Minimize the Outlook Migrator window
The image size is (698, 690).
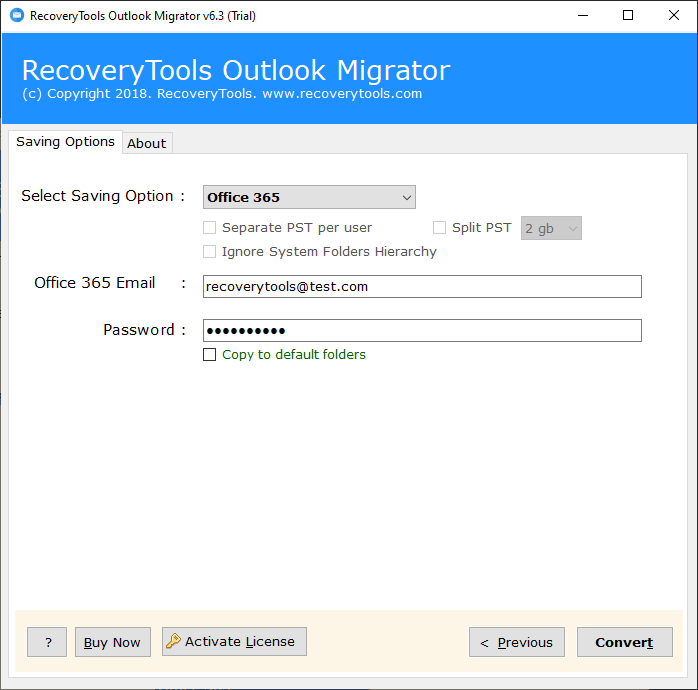[583, 16]
